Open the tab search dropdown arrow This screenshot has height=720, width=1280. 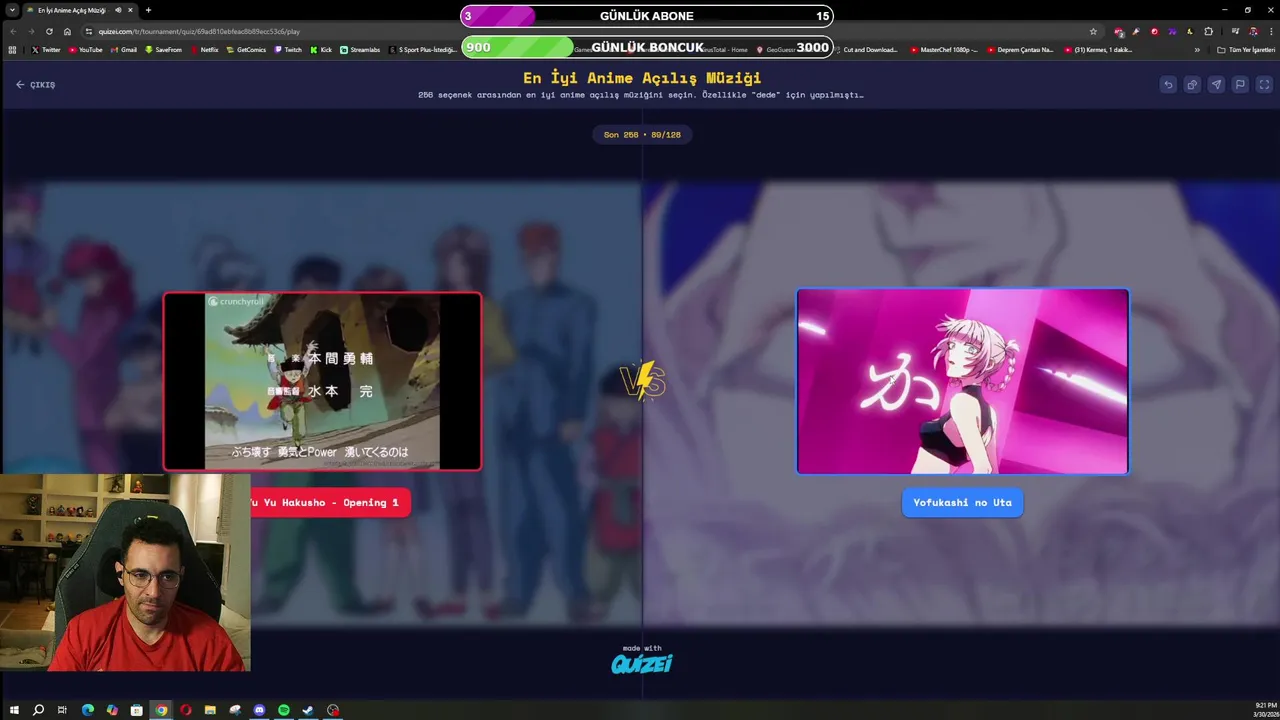[x=12, y=10]
